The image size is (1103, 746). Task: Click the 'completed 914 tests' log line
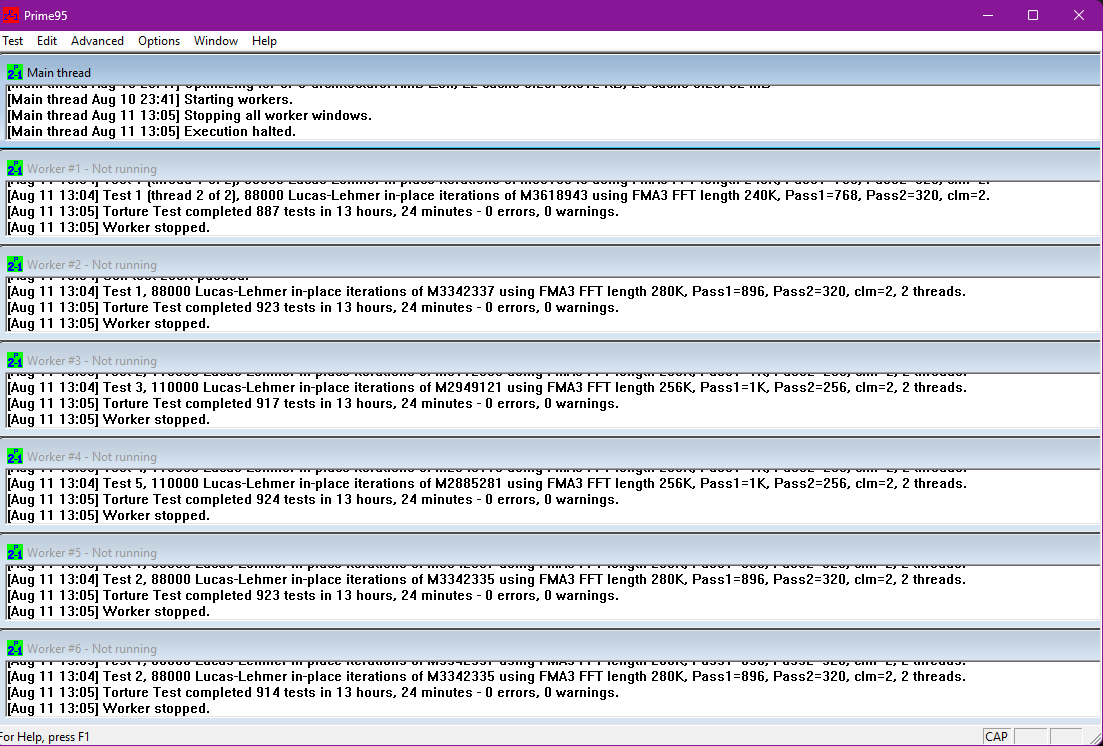(313, 693)
